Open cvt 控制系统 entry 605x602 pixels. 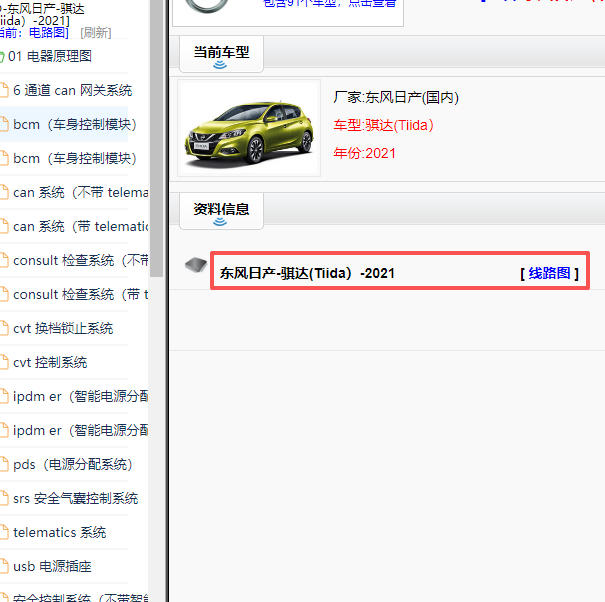tap(50, 362)
